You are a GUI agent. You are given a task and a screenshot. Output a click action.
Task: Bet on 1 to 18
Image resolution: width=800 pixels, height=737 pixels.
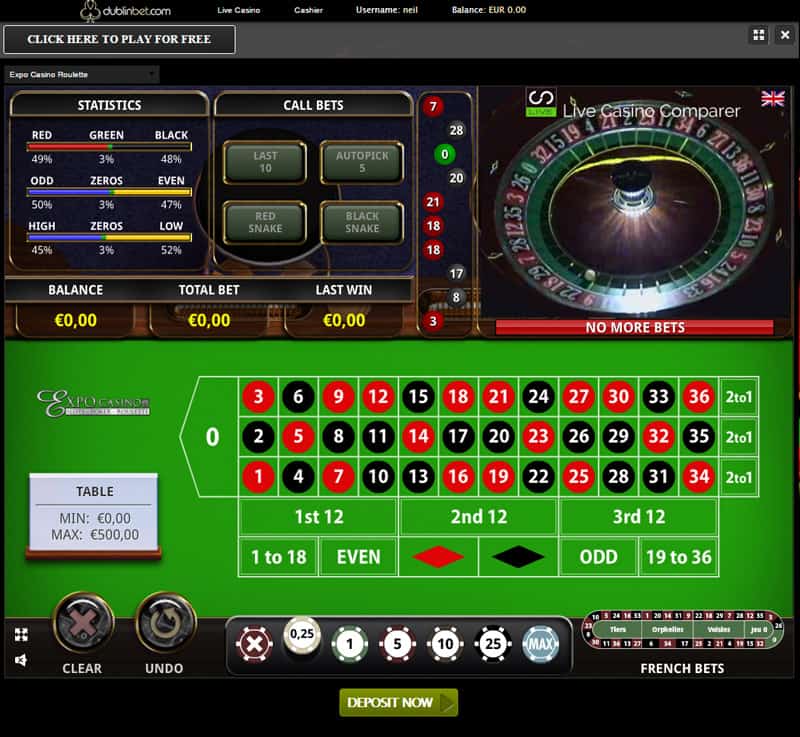coord(279,557)
